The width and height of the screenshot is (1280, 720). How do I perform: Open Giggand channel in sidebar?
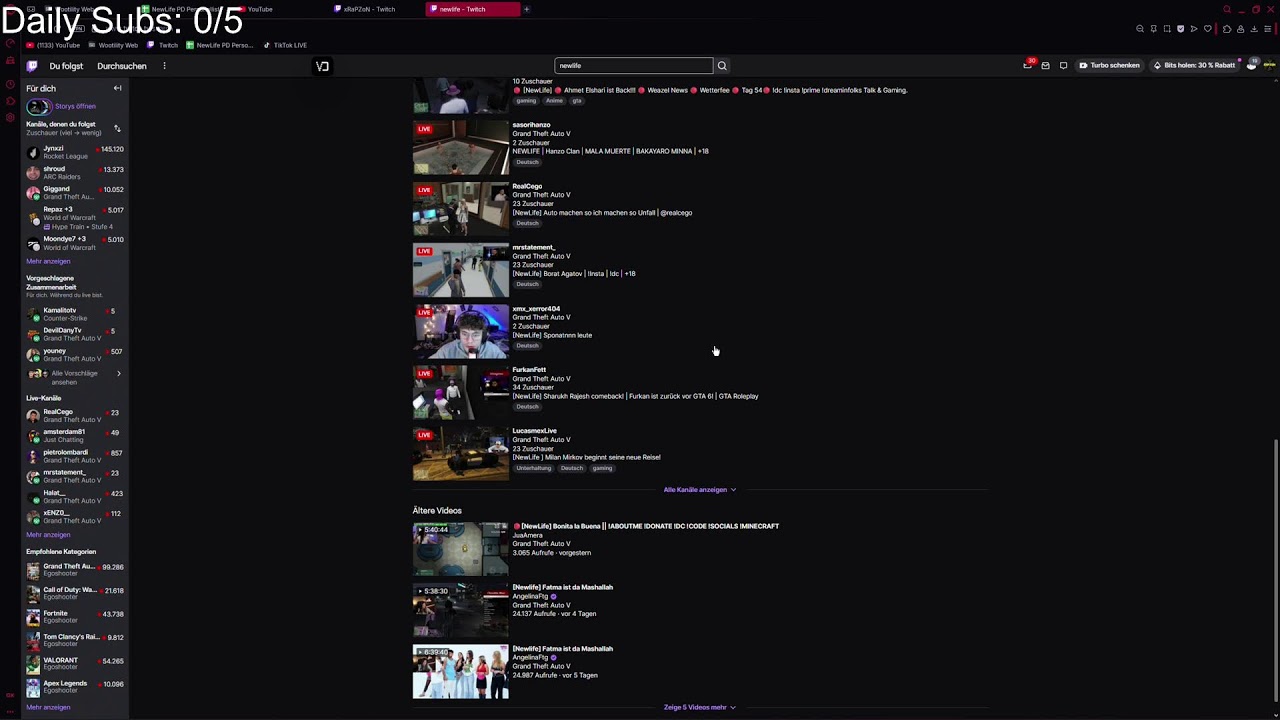tap(76, 193)
